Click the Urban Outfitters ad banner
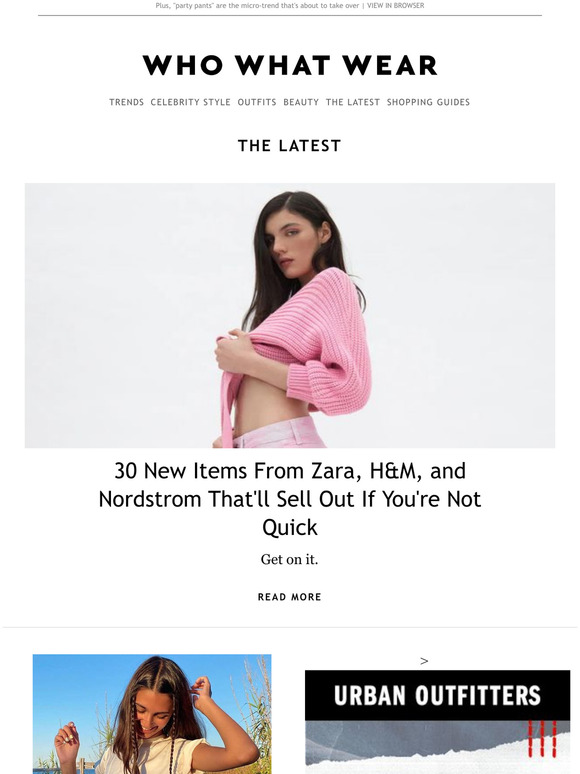580x774 pixels. point(437,722)
